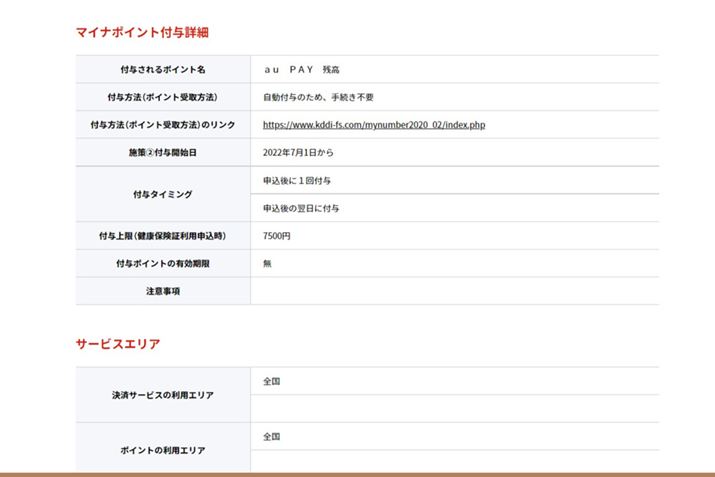
Task: Click the 7500円 limit value
Action: coord(277,236)
